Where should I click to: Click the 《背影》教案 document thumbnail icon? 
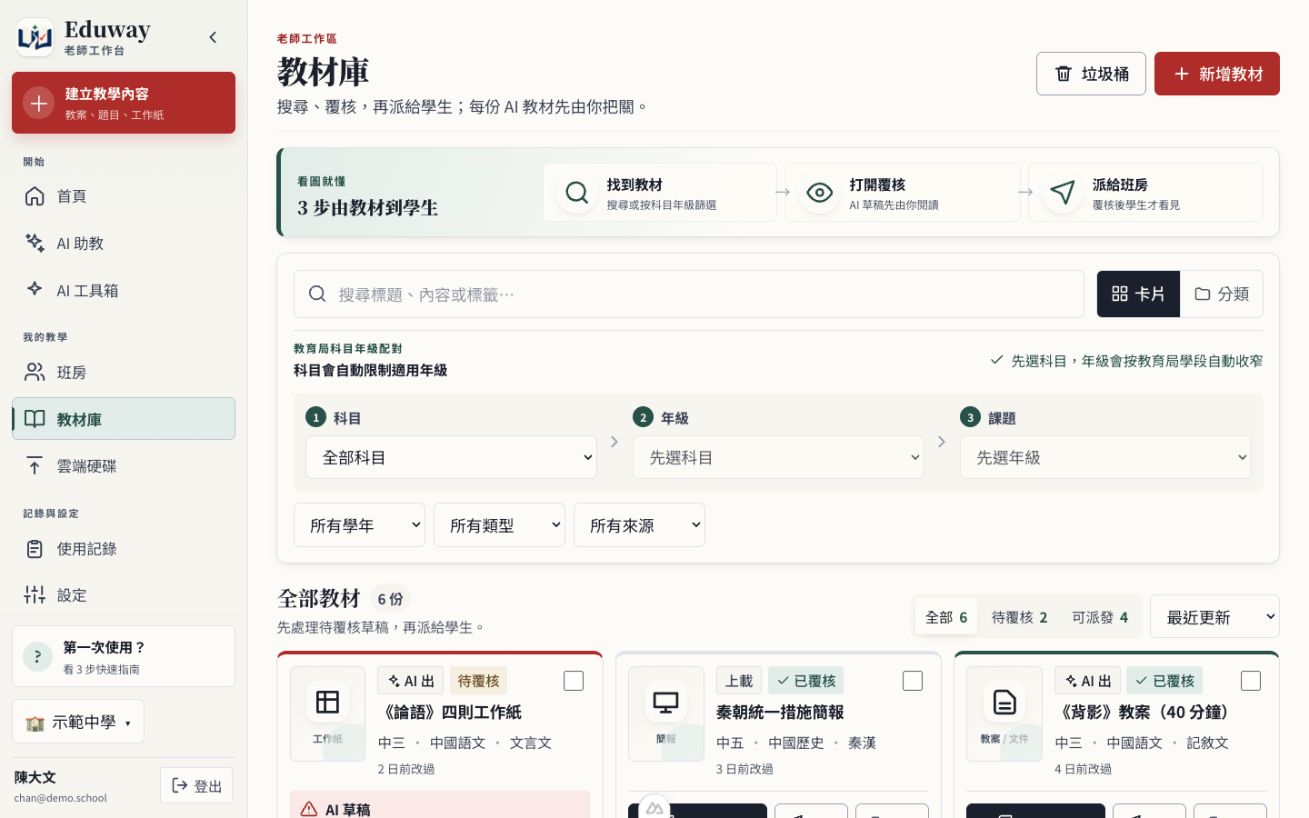tap(1004, 702)
